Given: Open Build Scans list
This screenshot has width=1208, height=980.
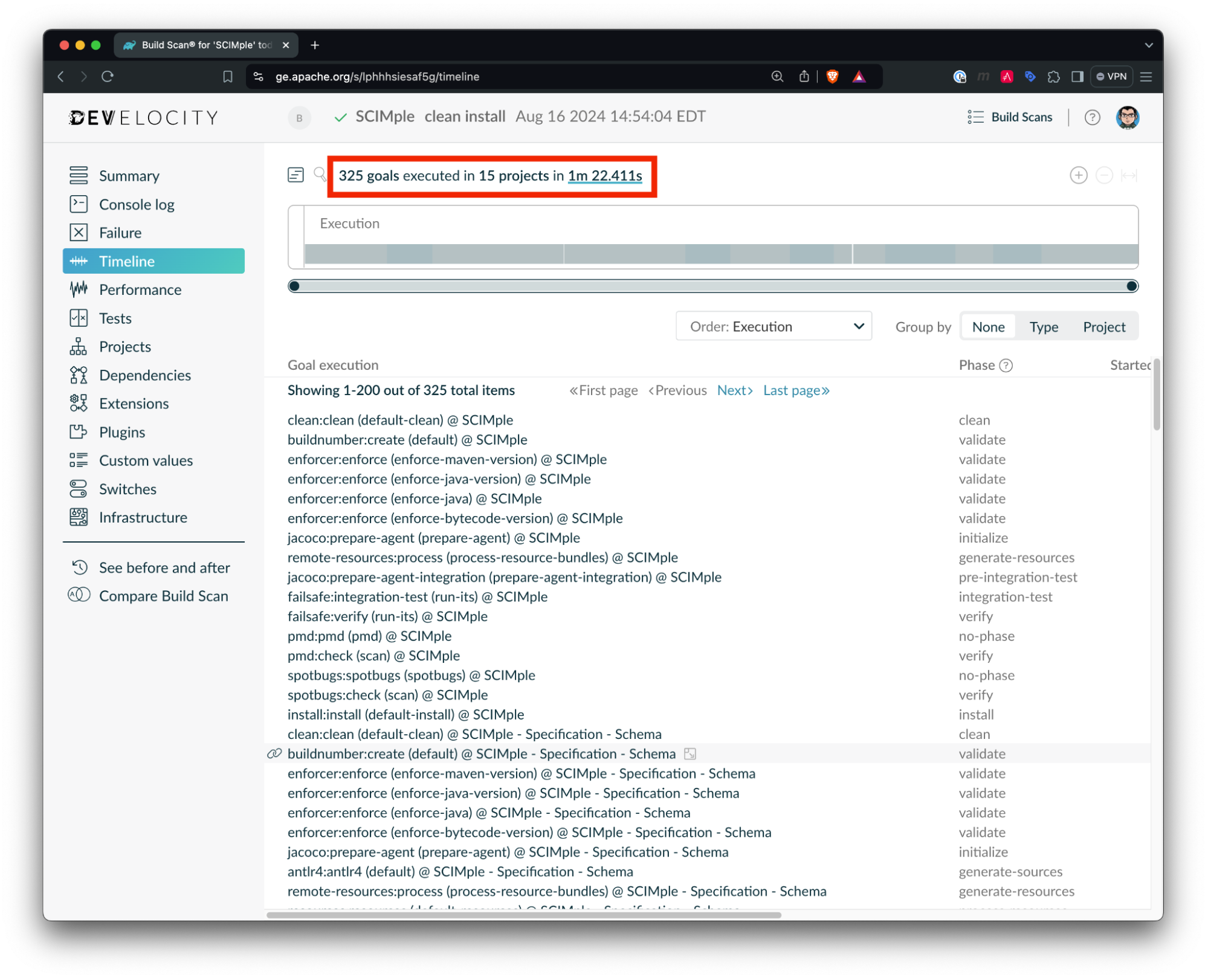Looking at the screenshot, I should point(1009,117).
